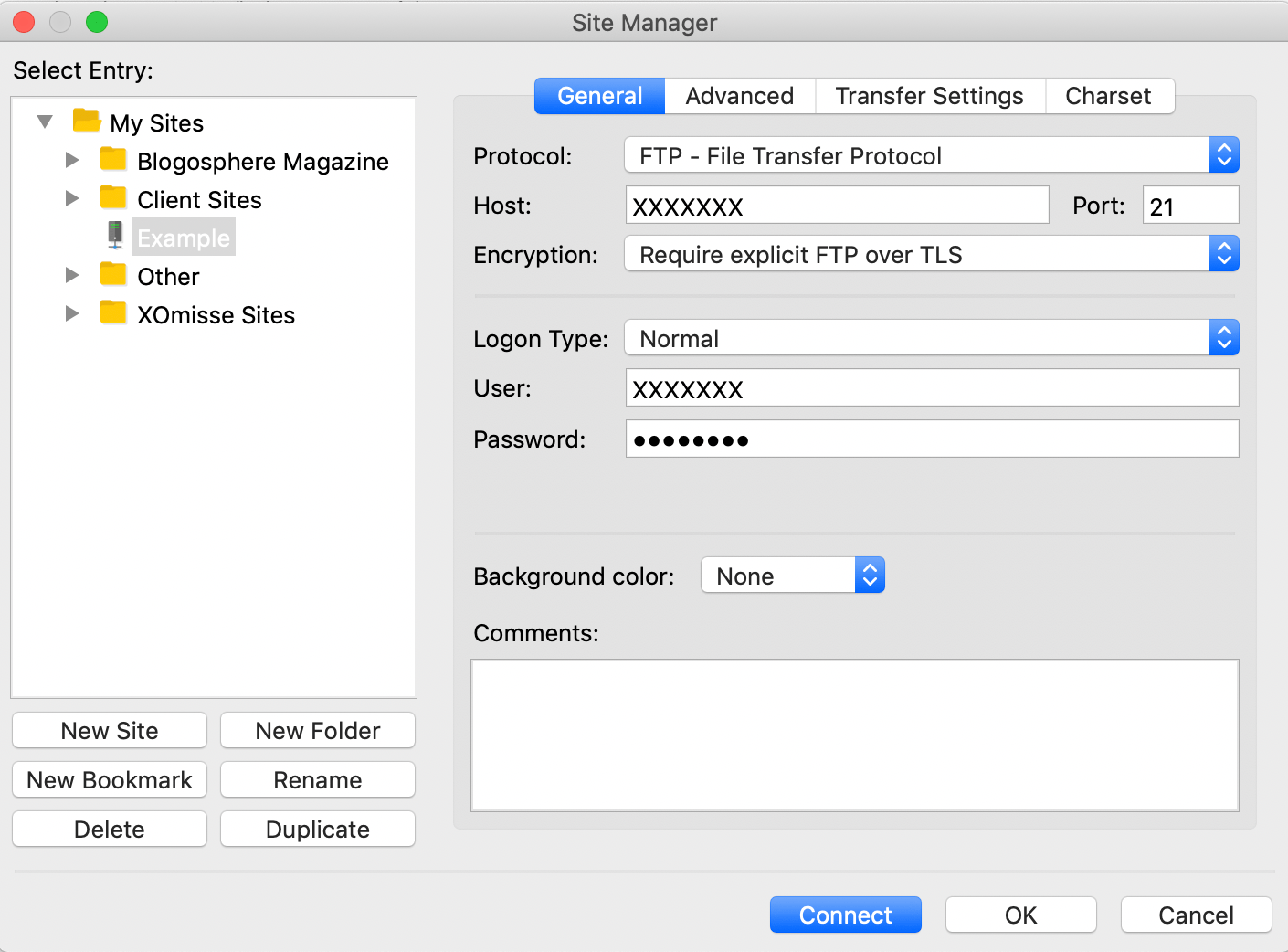
Task: Expand the Blogosphere Magazine folder
Action: (x=72, y=160)
